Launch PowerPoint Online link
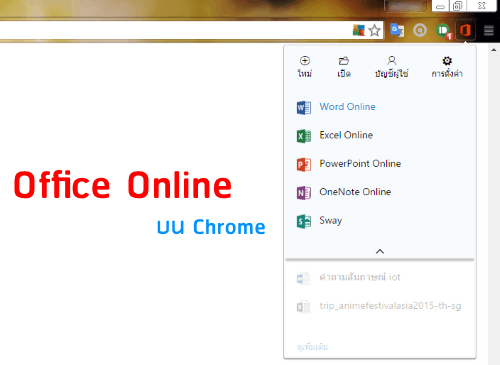The width and height of the screenshot is (500, 365). tap(360, 163)
